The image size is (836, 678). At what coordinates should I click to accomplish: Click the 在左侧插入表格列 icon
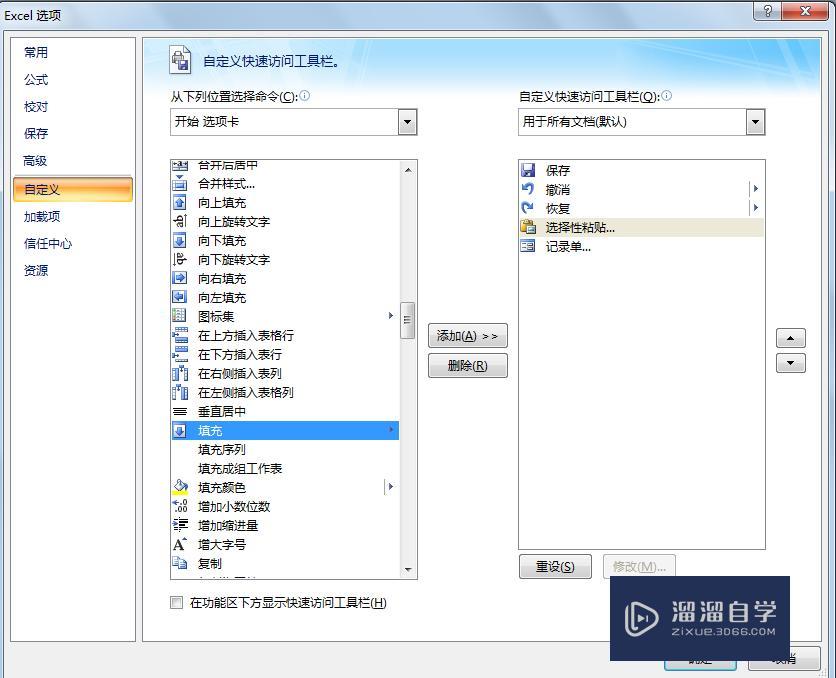(x=180, y=392)
